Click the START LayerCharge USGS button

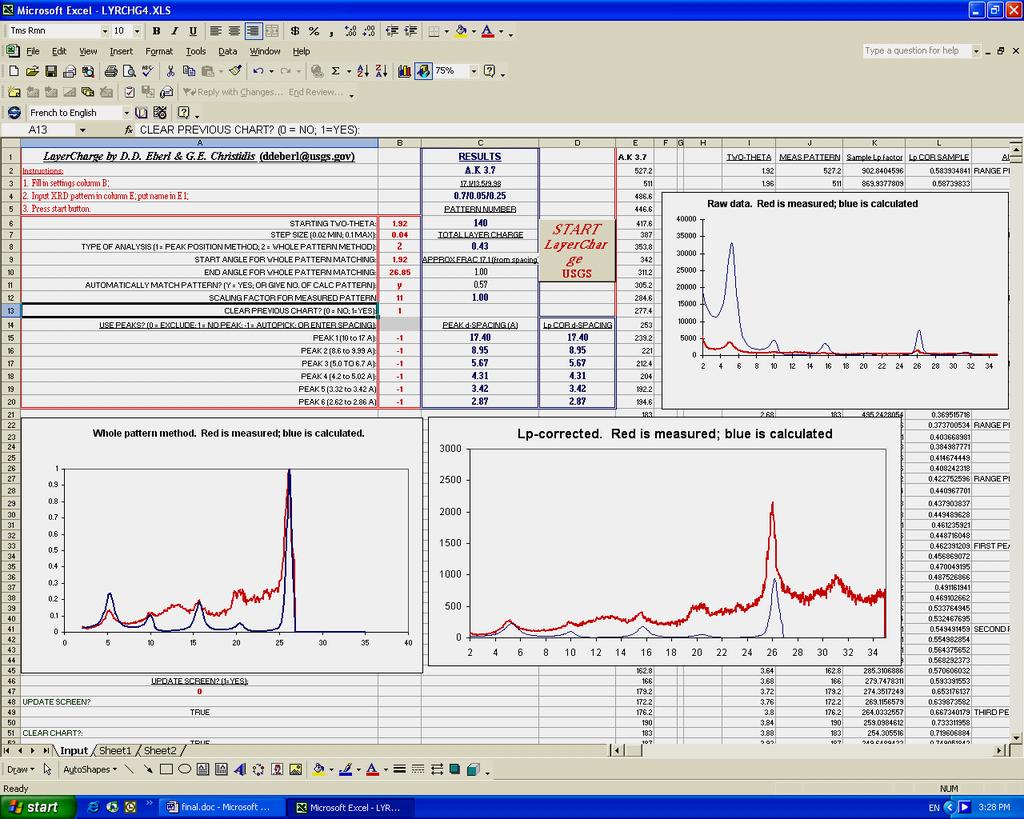point(577,251)
